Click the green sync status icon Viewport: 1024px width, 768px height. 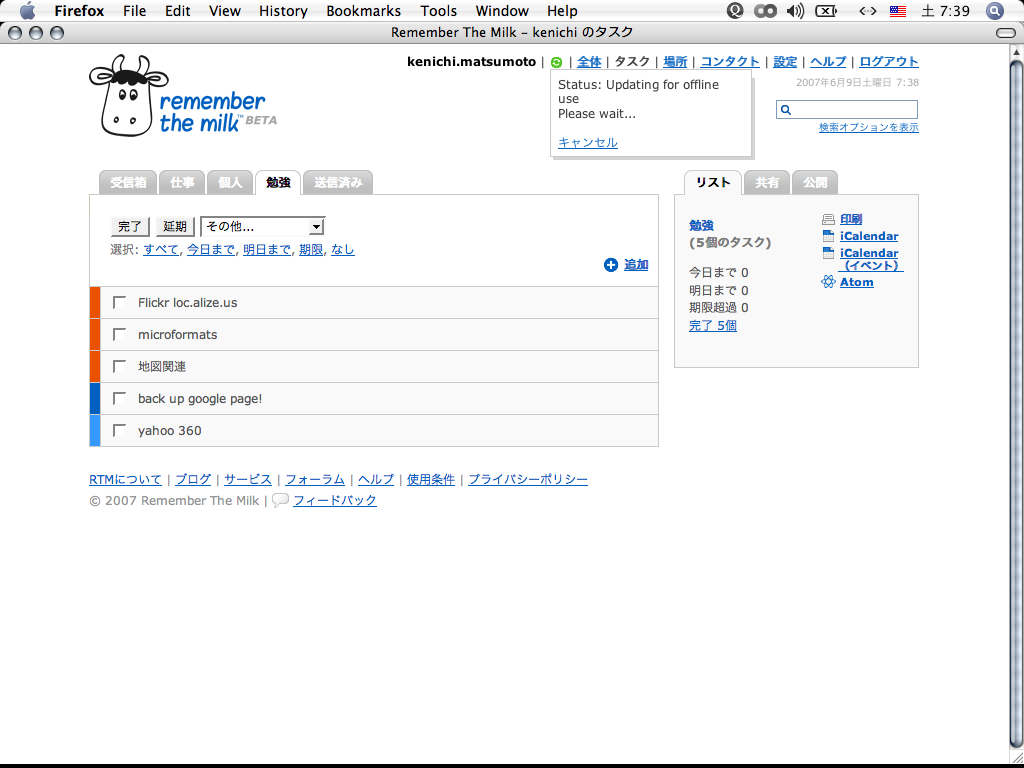pyautogui.click(x=556, y=62)
